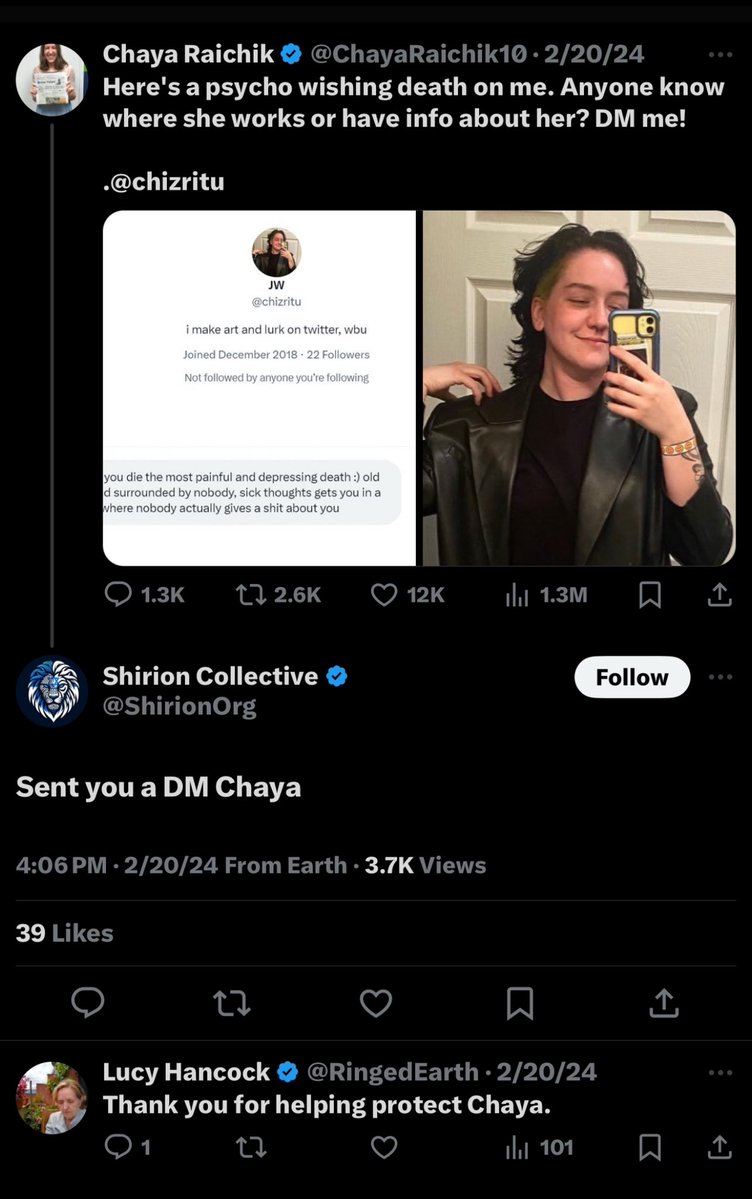
Task: Open more options for Lucy Hancock's reply
Action: [x=720, y=1073]
